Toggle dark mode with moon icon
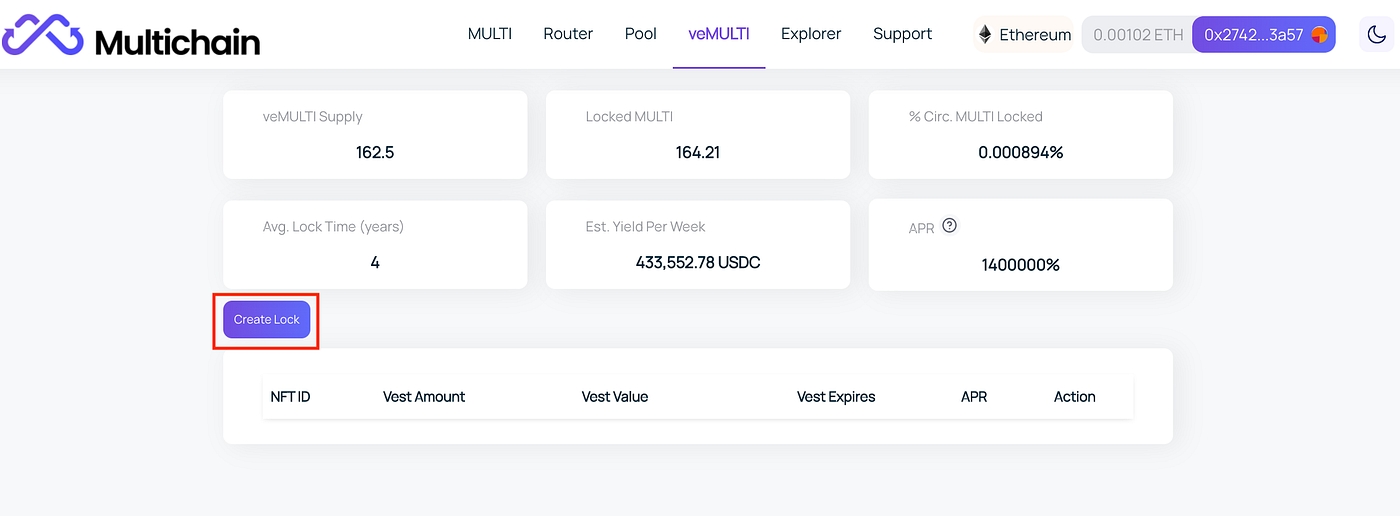1400x516 pixels. 1376,35
